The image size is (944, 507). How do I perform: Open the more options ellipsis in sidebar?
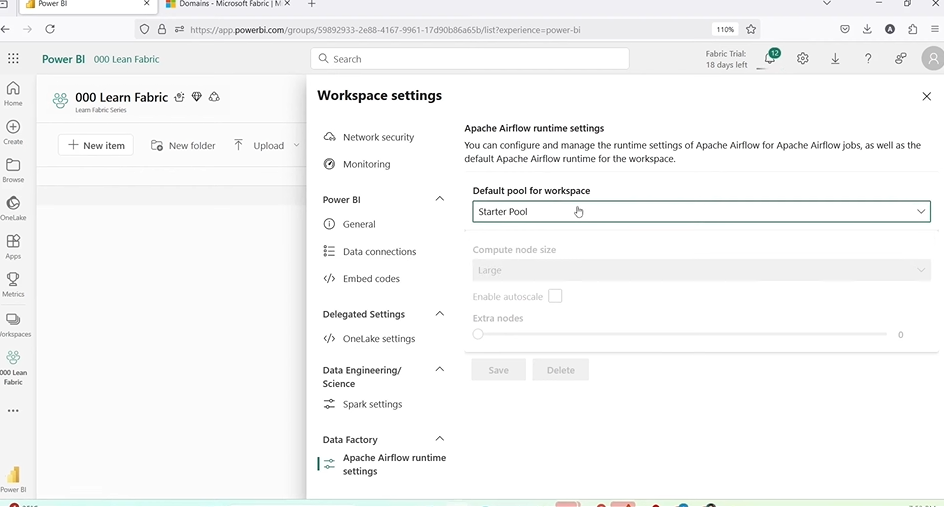(13, 411)
